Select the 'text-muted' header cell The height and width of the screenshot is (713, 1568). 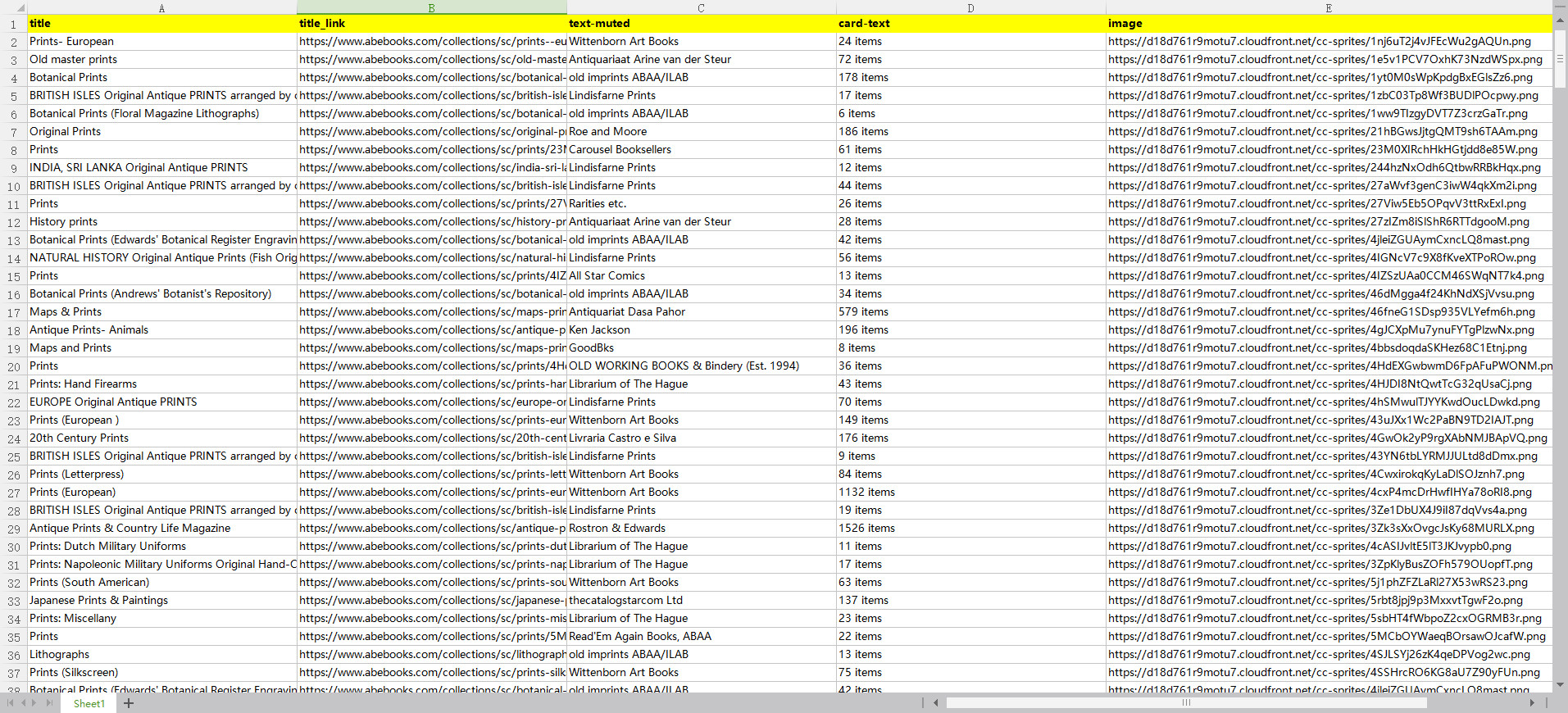click(x=701, y=24)
